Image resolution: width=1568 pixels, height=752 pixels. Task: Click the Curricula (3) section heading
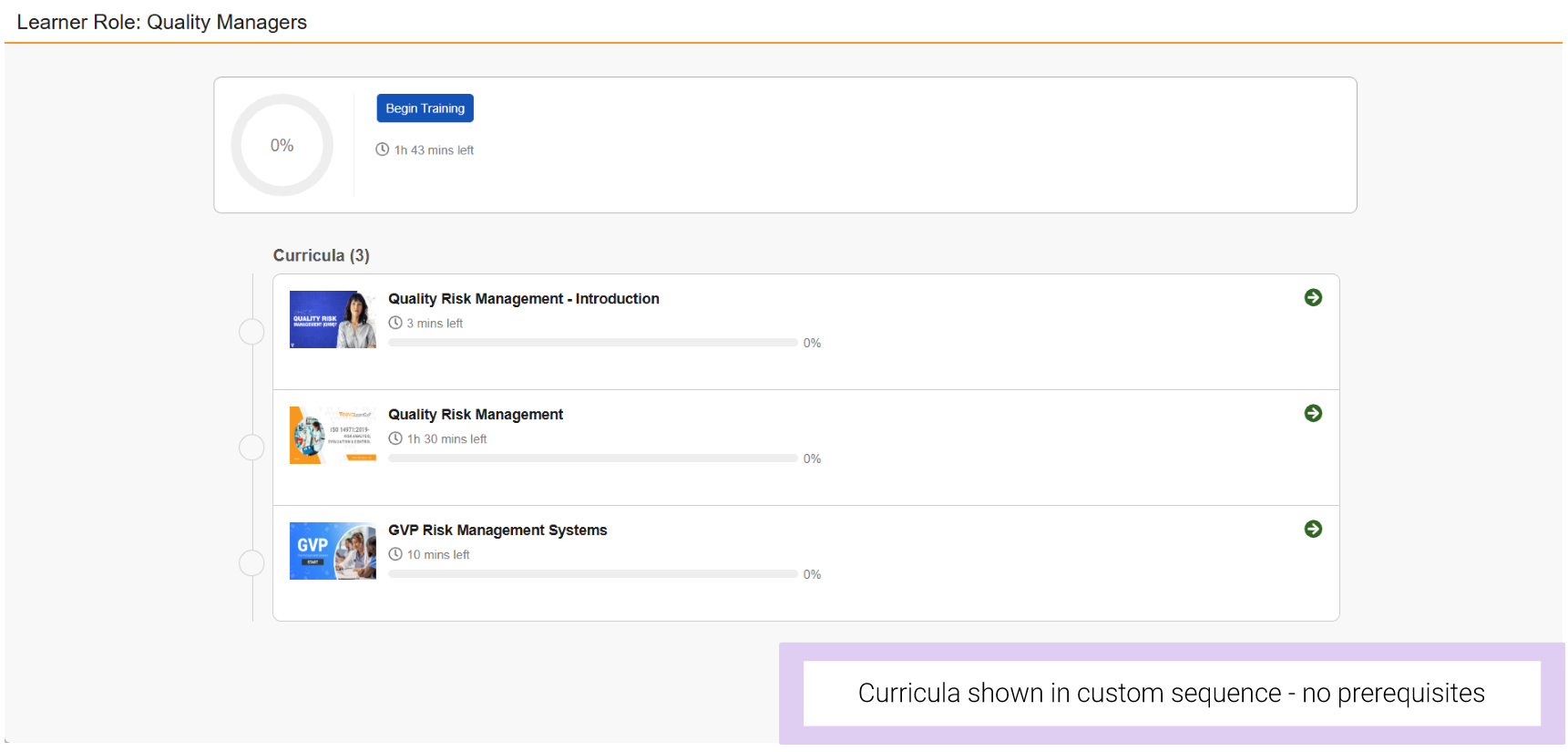tap(322, 256)
